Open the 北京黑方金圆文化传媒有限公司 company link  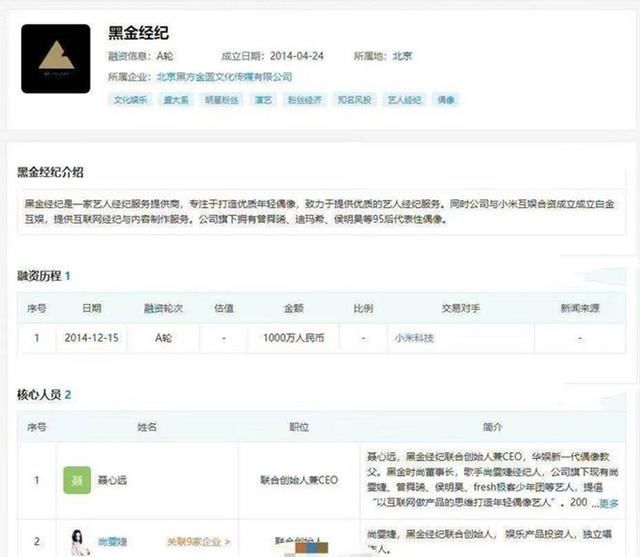coord(224,77)
